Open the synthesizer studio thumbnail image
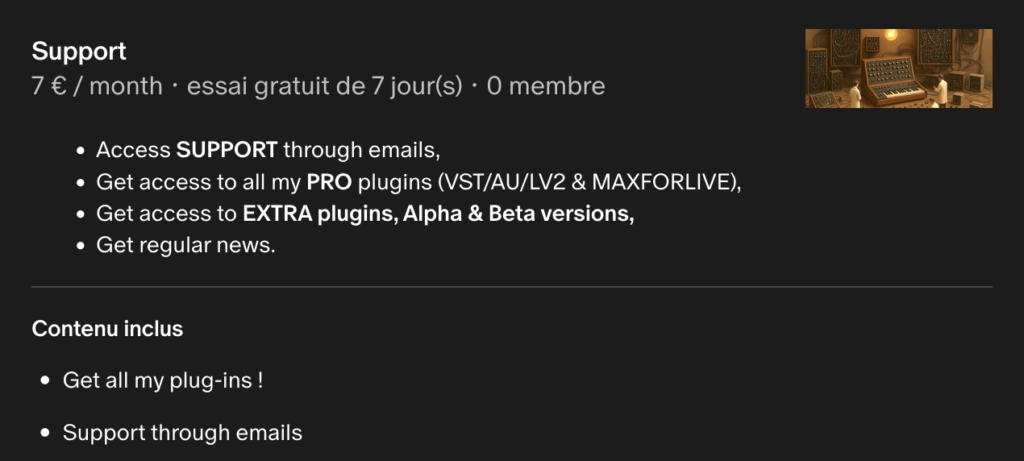 898,68
